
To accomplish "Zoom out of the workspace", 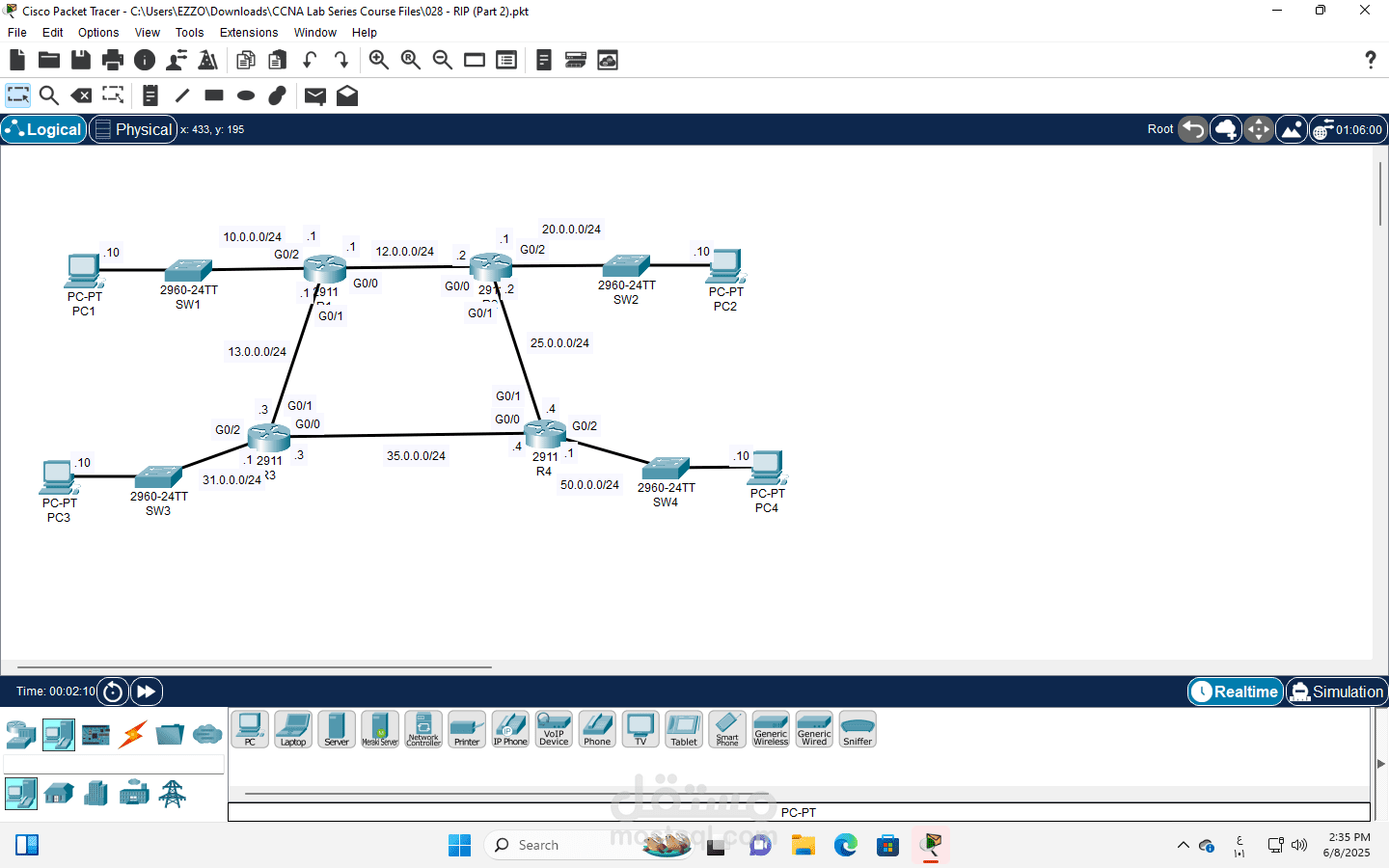I will [x=443, y=60].
